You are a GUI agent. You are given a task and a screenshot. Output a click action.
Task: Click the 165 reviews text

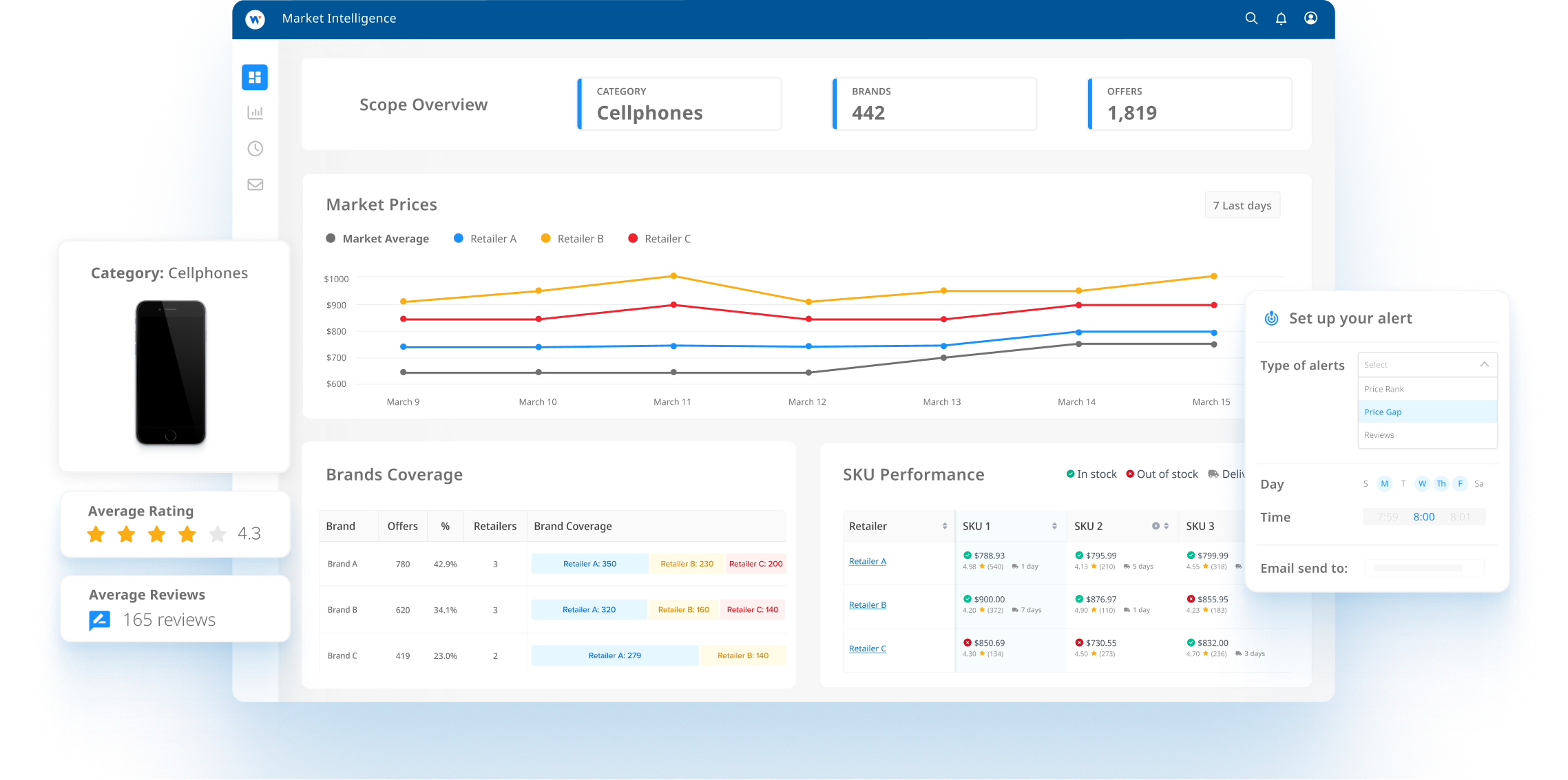click(169, 620)
